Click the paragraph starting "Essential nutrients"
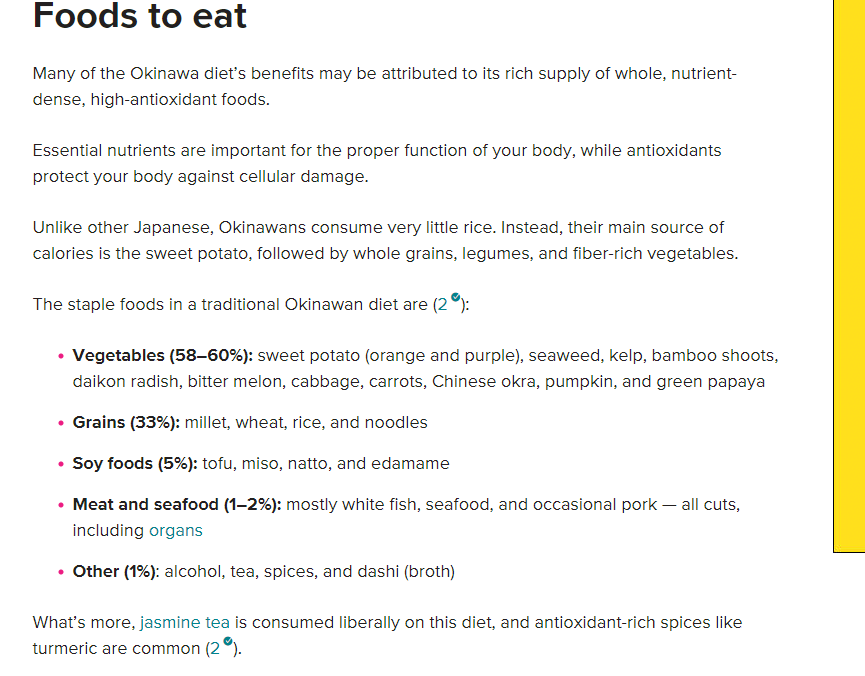 [x=377, y=163]
